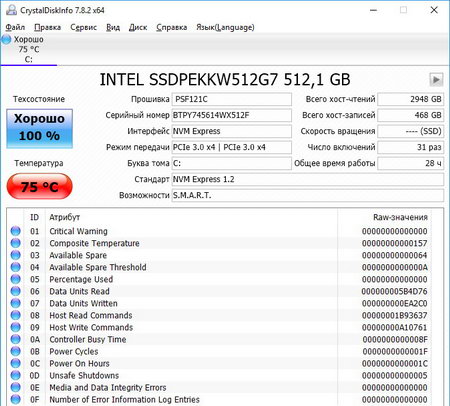The height and width of the screenshot is (406, 450).
Task: Select the Unsafe Shutdowns attribute name
Action: (84, 375)
